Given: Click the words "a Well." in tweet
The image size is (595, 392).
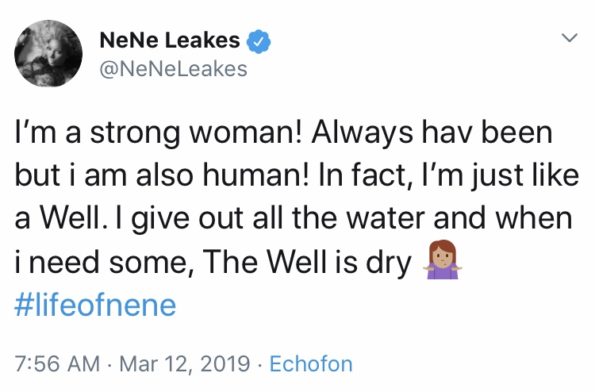Looking at the screenshot, I should [x=59, y=219].
